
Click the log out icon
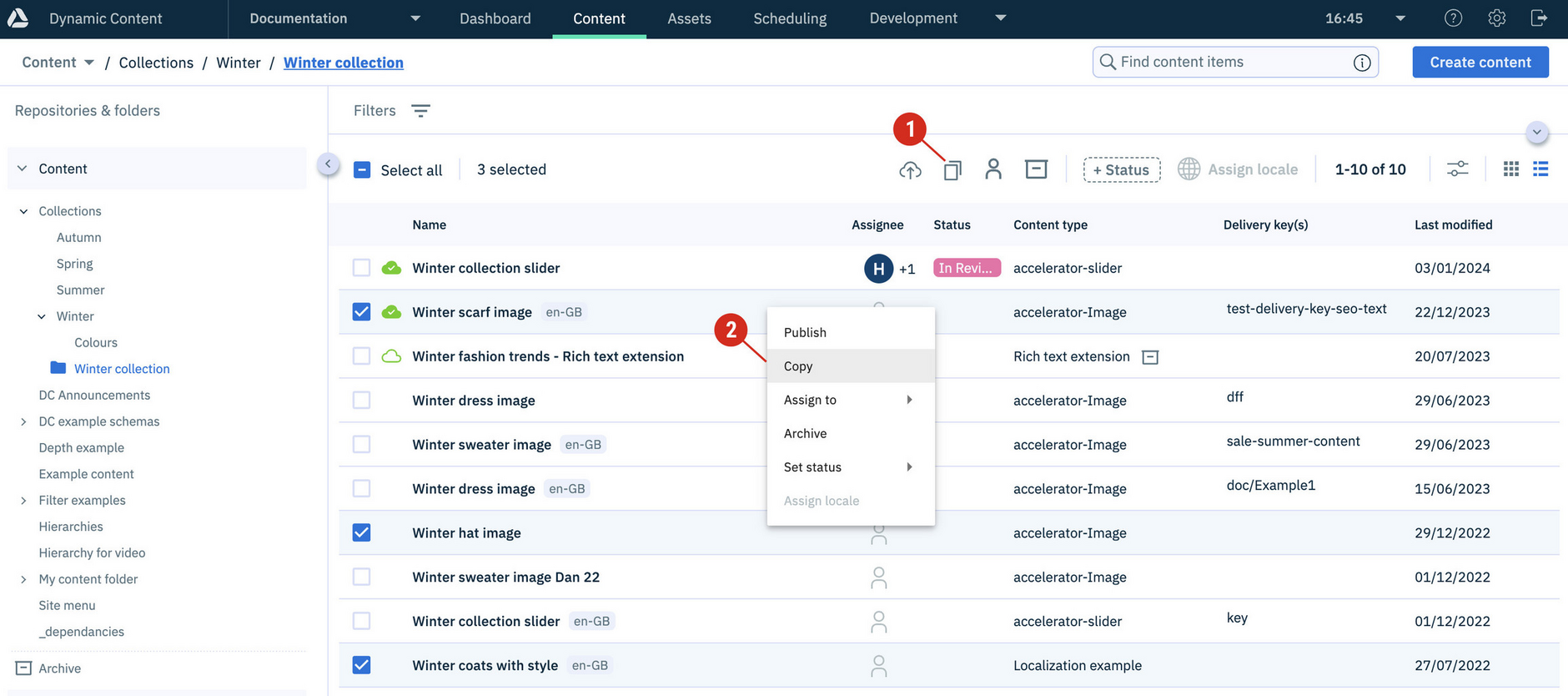[1539, 18]
